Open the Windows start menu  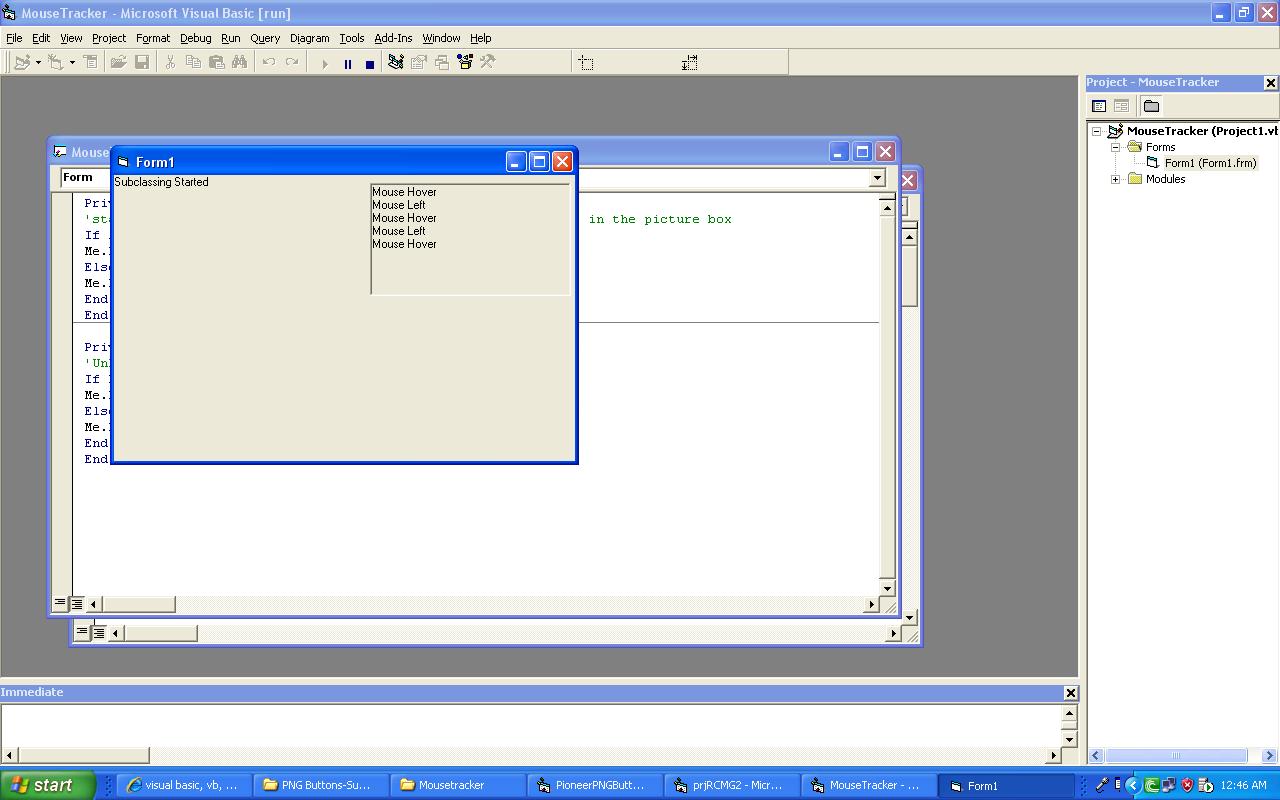(46, 785)
